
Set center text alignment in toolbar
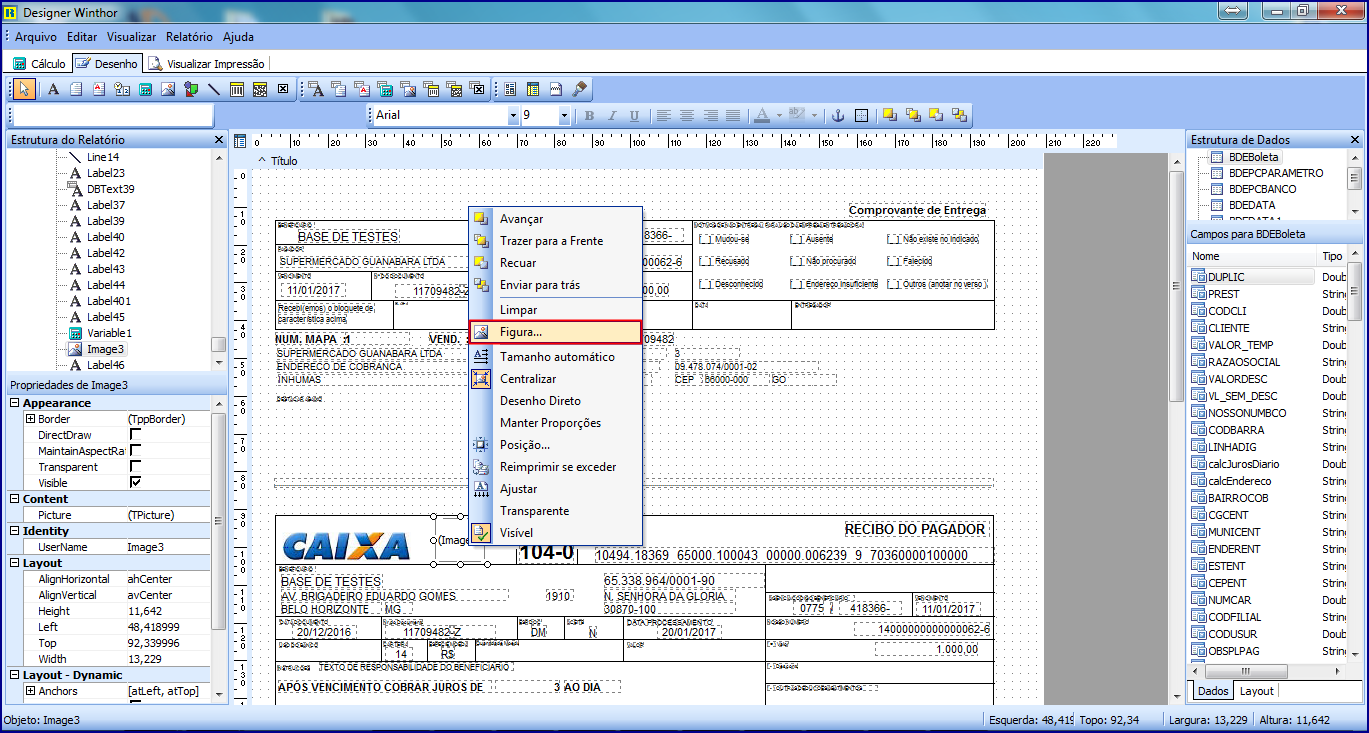[x=687, y=115]
